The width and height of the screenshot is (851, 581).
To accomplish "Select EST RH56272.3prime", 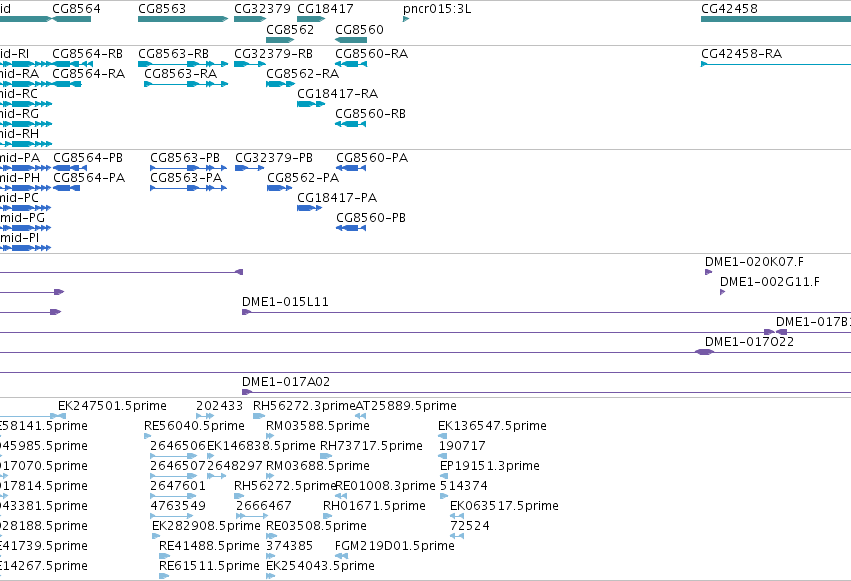I will [259, 416].
